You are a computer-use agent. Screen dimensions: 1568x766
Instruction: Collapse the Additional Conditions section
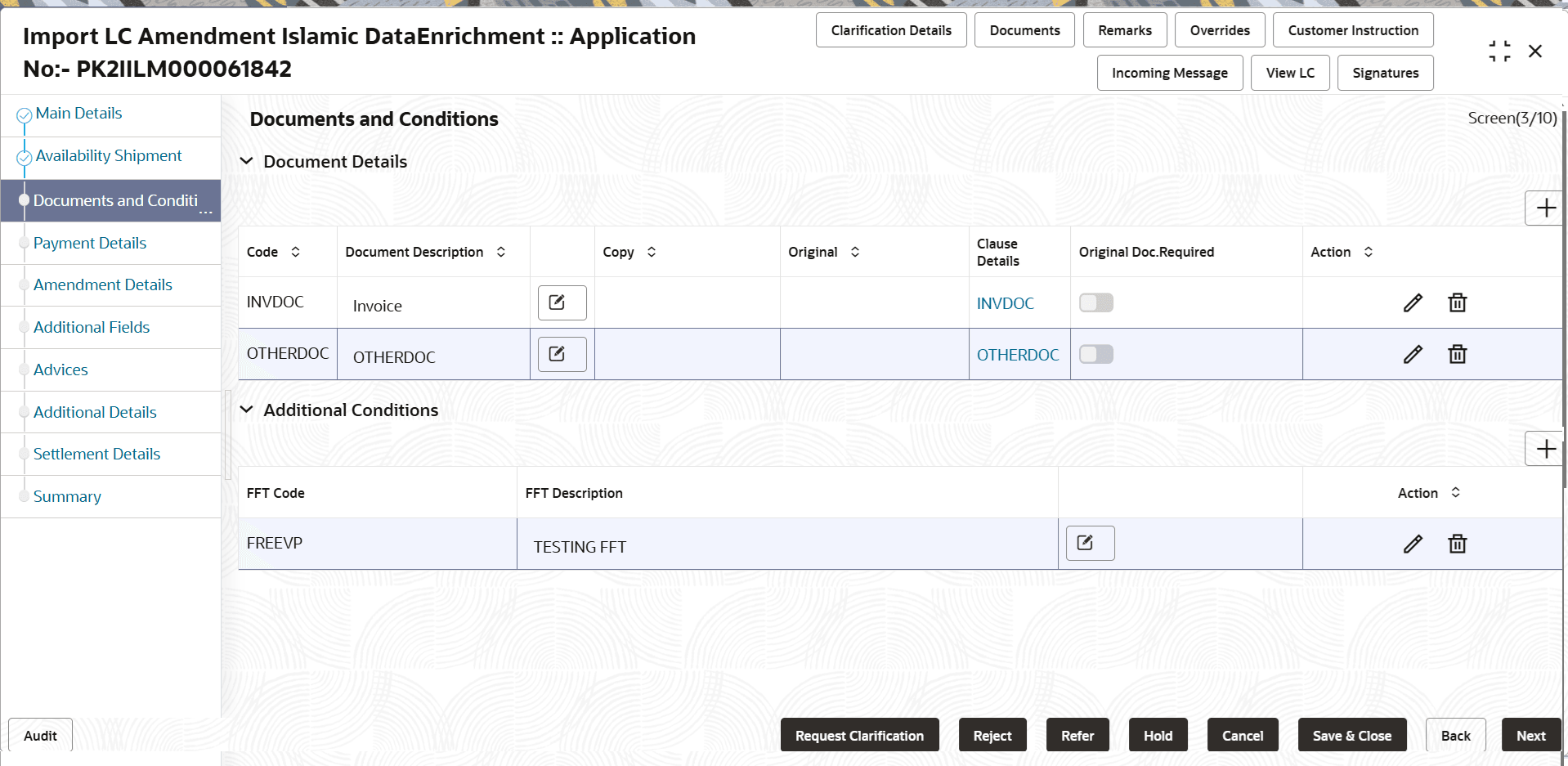pos(247,410)
